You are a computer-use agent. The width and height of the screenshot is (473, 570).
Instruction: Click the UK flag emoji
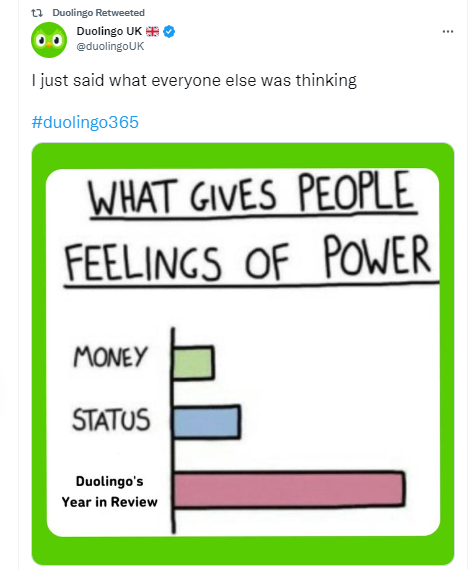click(152, 32)
